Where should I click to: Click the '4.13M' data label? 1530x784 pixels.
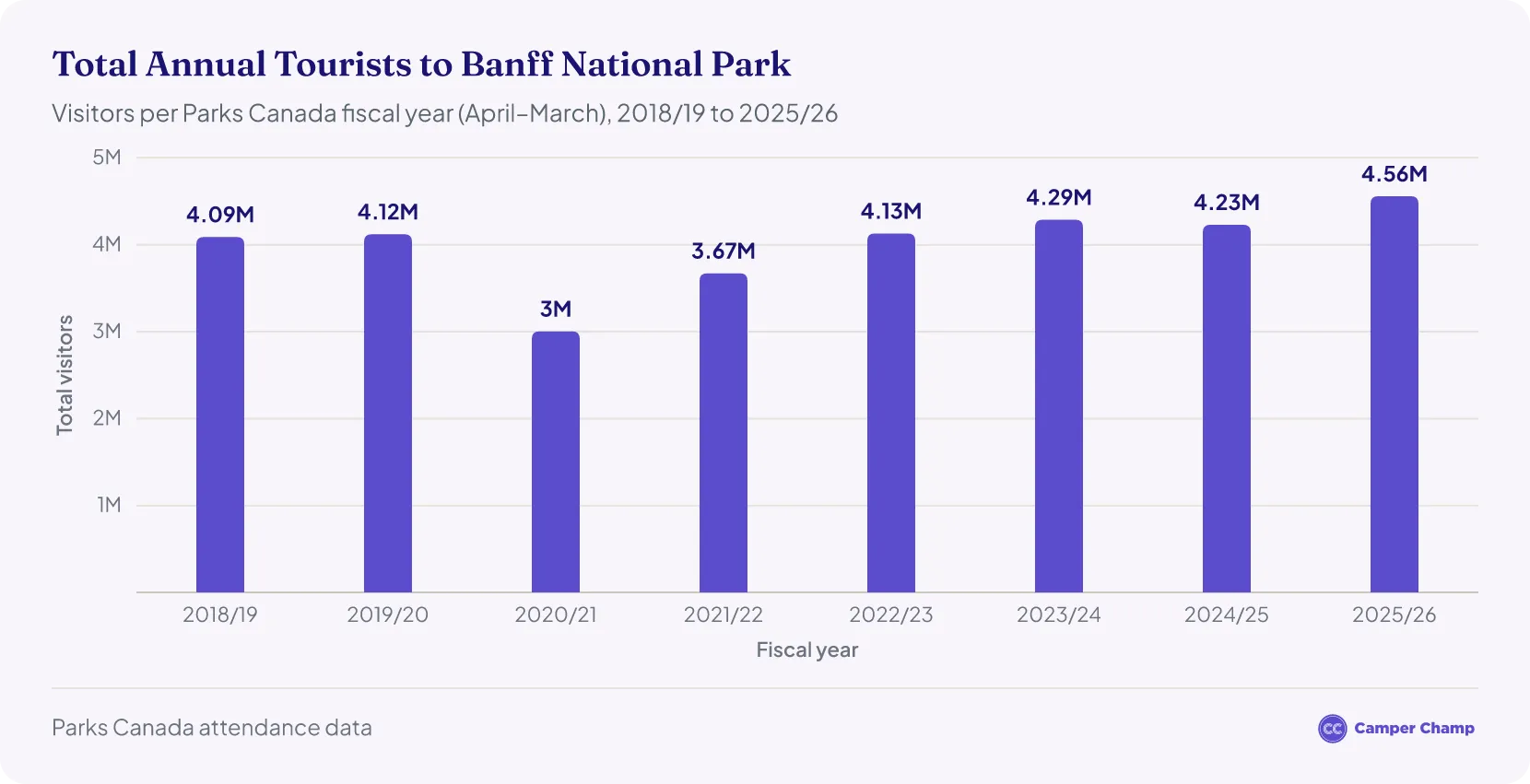pos(891,211)
